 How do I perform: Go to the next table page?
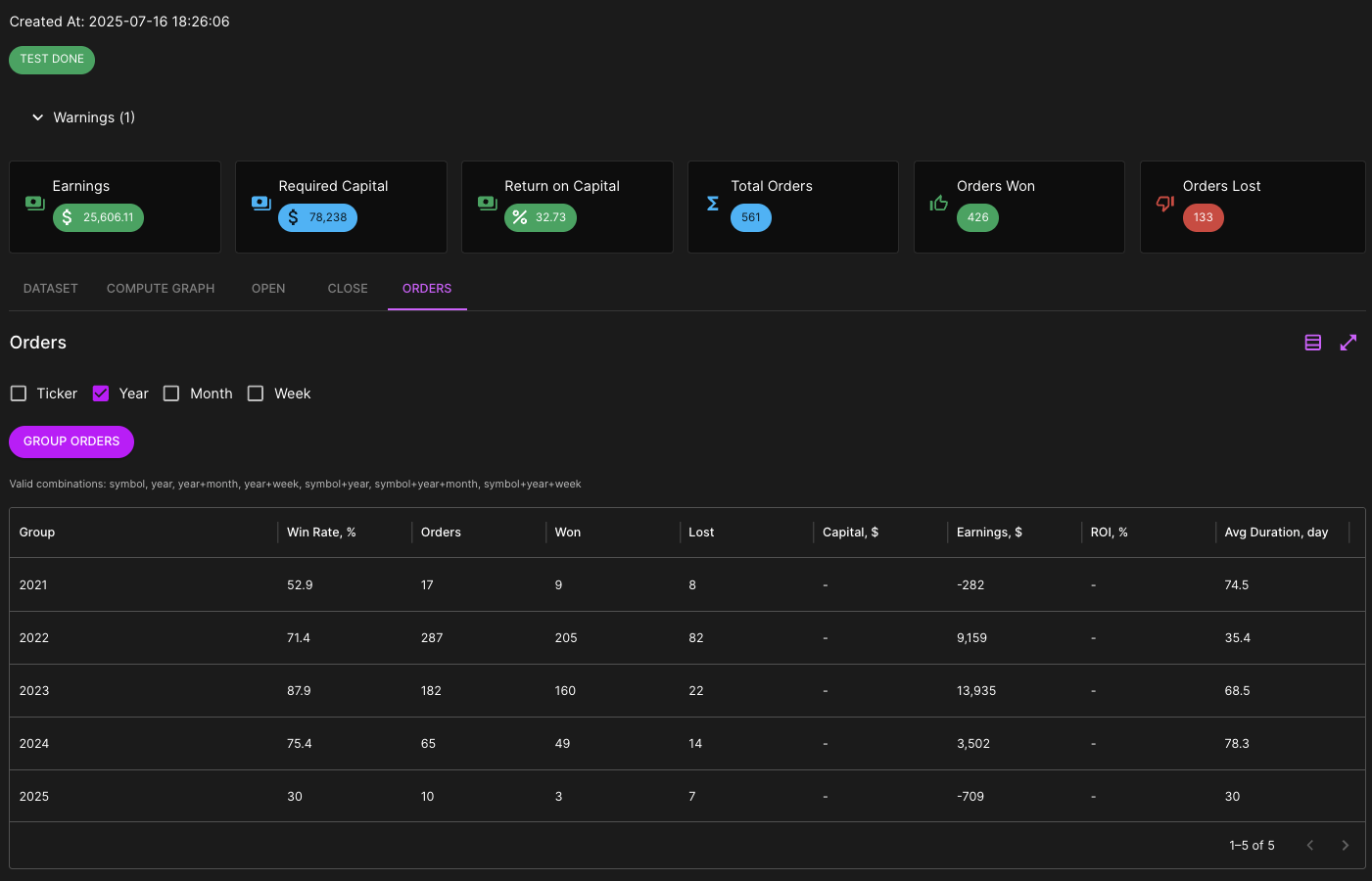pos(1346,845)
